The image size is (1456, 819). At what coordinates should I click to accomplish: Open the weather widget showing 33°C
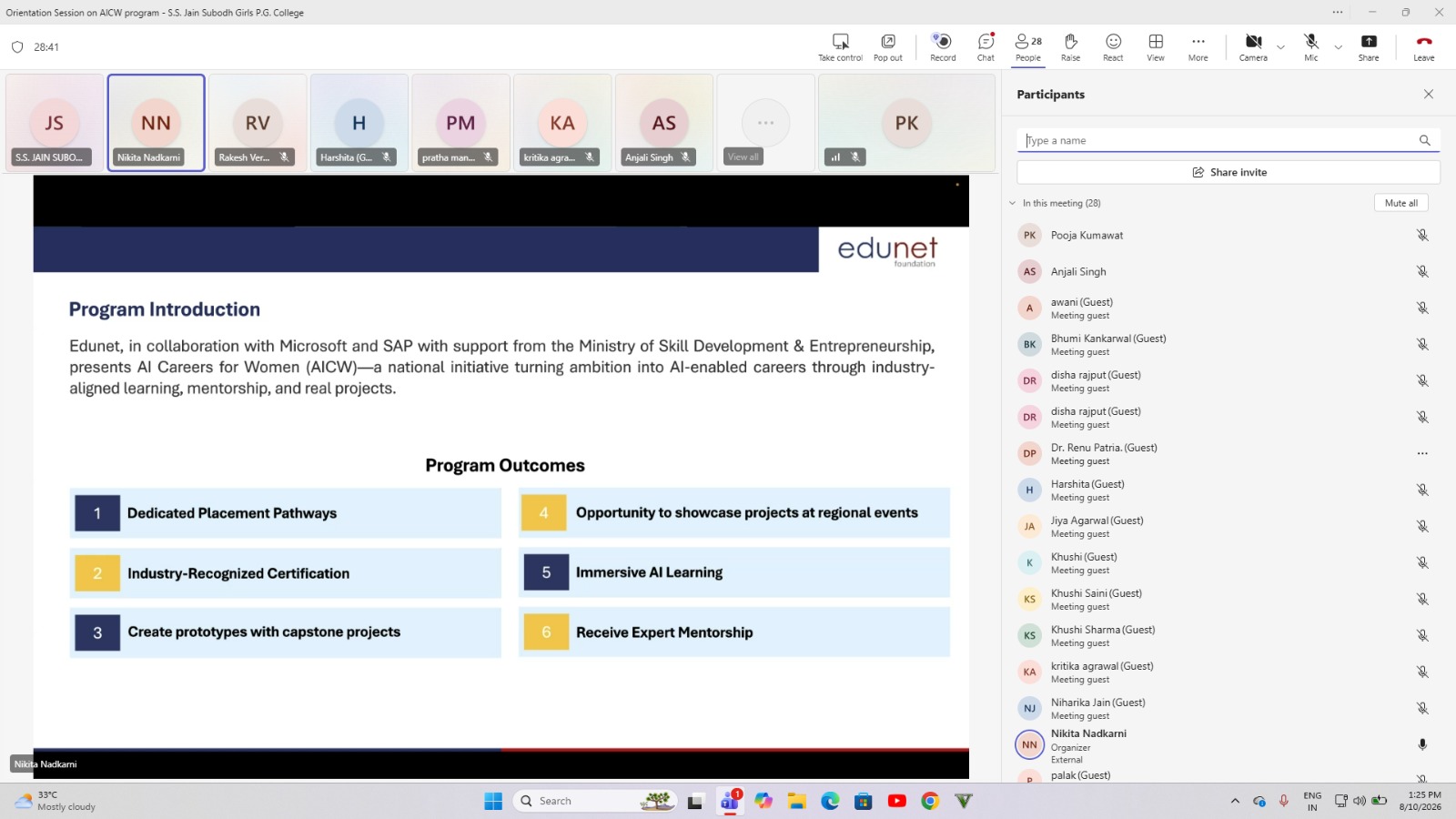pos(55,801)
